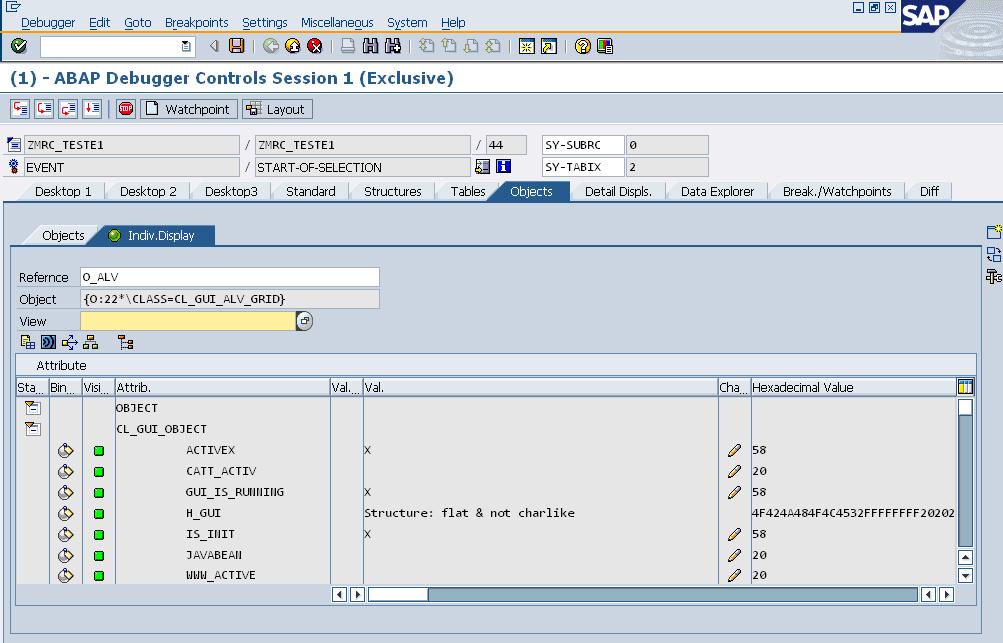Viewport: 1003px width, 643px height.
Task: Click the Single Step debugger icon
Action: pos(20,109)
